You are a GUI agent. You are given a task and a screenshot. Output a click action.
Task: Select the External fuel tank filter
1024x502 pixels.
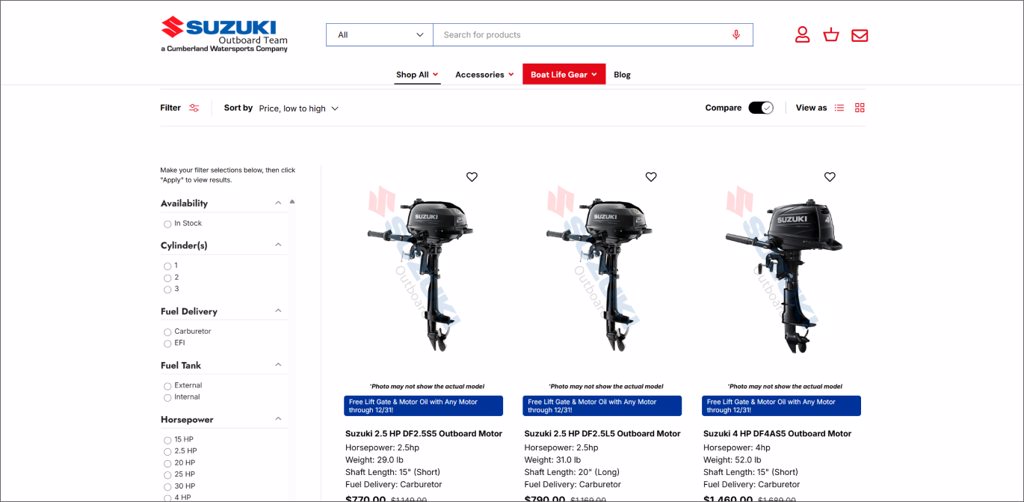click(x=168, y=386)
